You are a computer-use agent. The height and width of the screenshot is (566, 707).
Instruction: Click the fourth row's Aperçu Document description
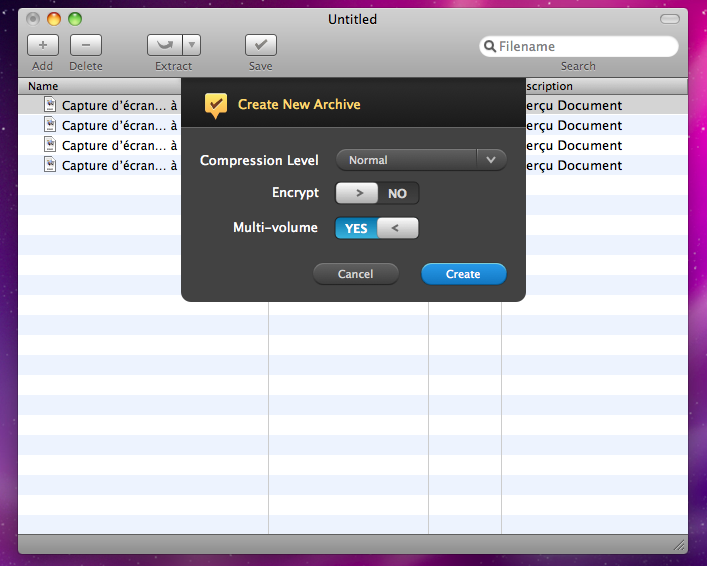pos(574,166)
